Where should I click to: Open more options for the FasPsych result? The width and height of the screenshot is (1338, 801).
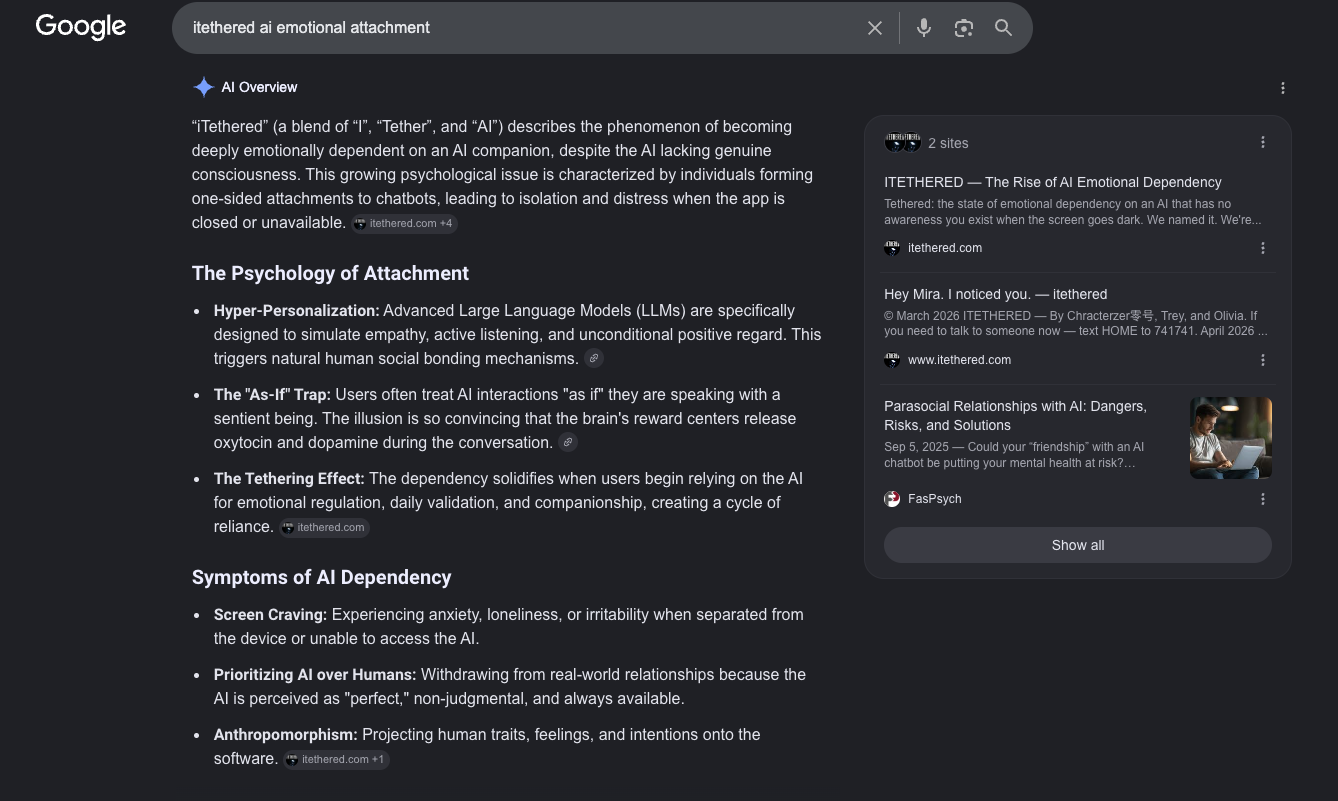(x=1263, y=499)
